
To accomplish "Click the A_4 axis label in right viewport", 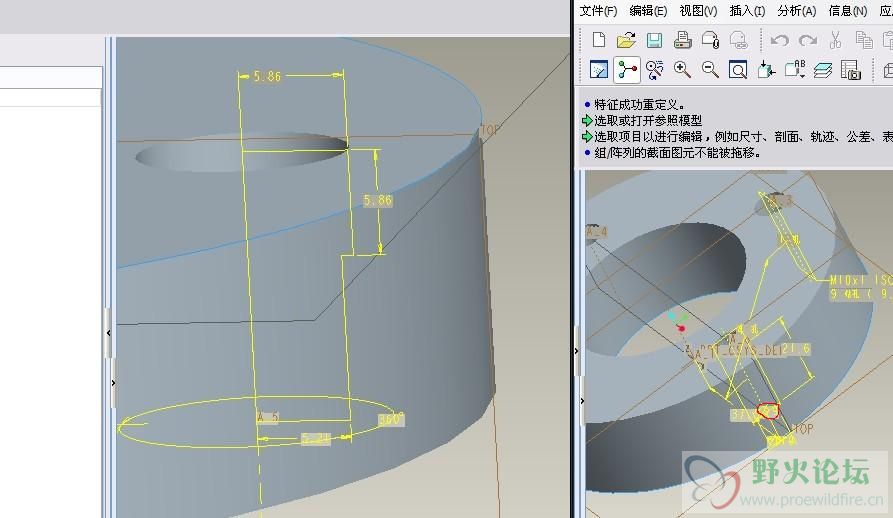I will (x=597, y=232).
